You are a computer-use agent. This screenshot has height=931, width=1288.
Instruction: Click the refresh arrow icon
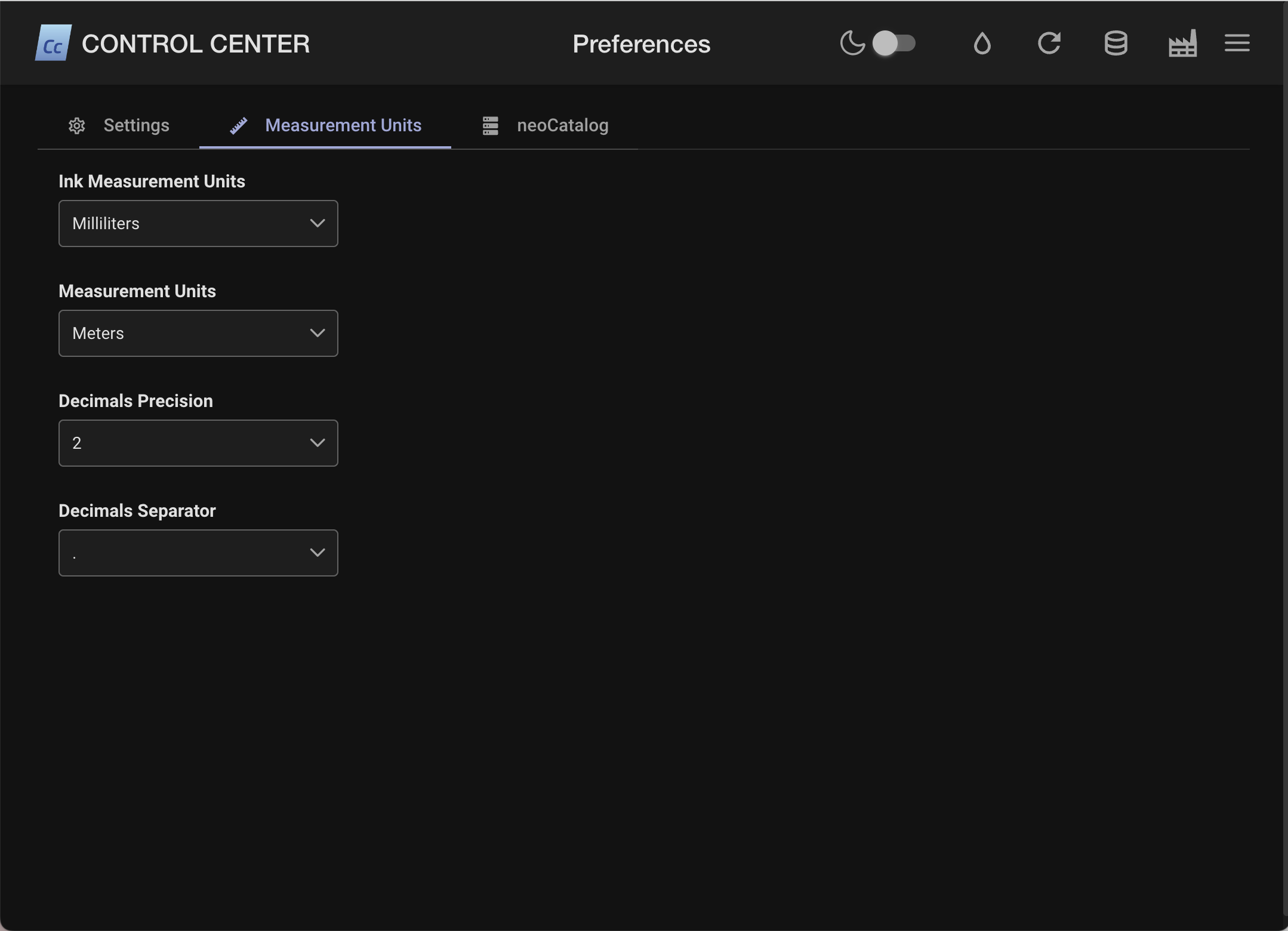point(1049,43)
